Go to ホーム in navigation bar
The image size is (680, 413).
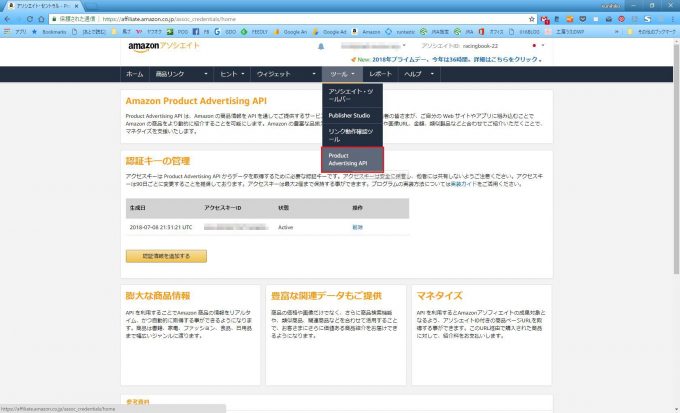(x=134, y=74)
